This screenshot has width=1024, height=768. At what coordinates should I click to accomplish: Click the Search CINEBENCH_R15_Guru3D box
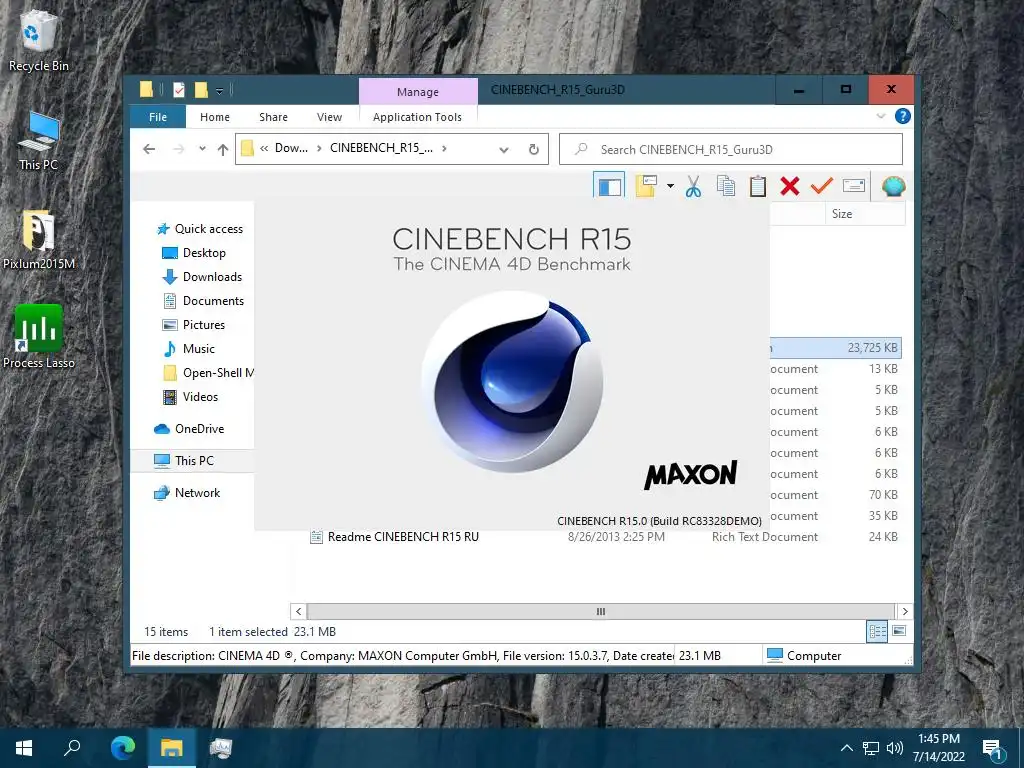tap(731, 150)
